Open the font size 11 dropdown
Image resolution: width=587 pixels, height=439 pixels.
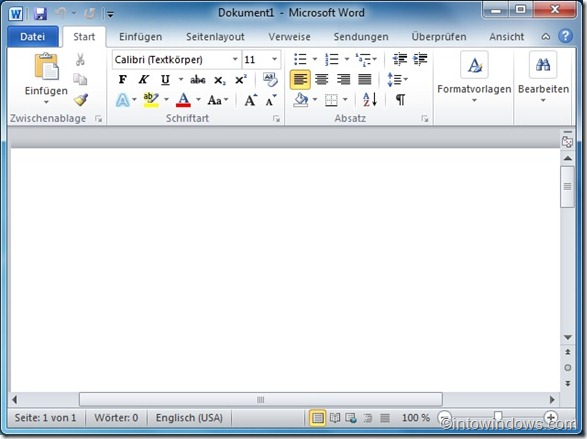(274, 59)
